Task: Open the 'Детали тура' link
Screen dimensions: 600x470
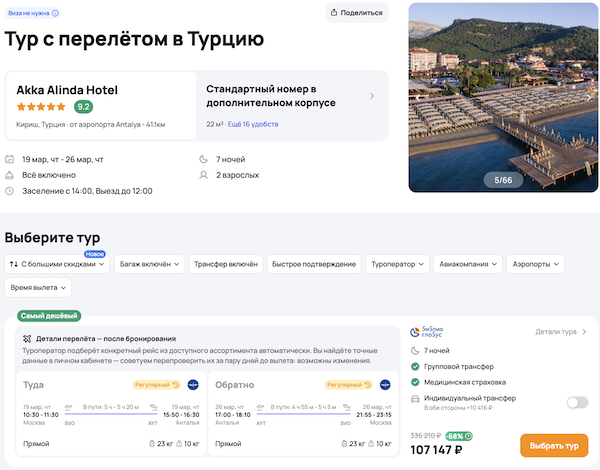Action: click(560, 331)
